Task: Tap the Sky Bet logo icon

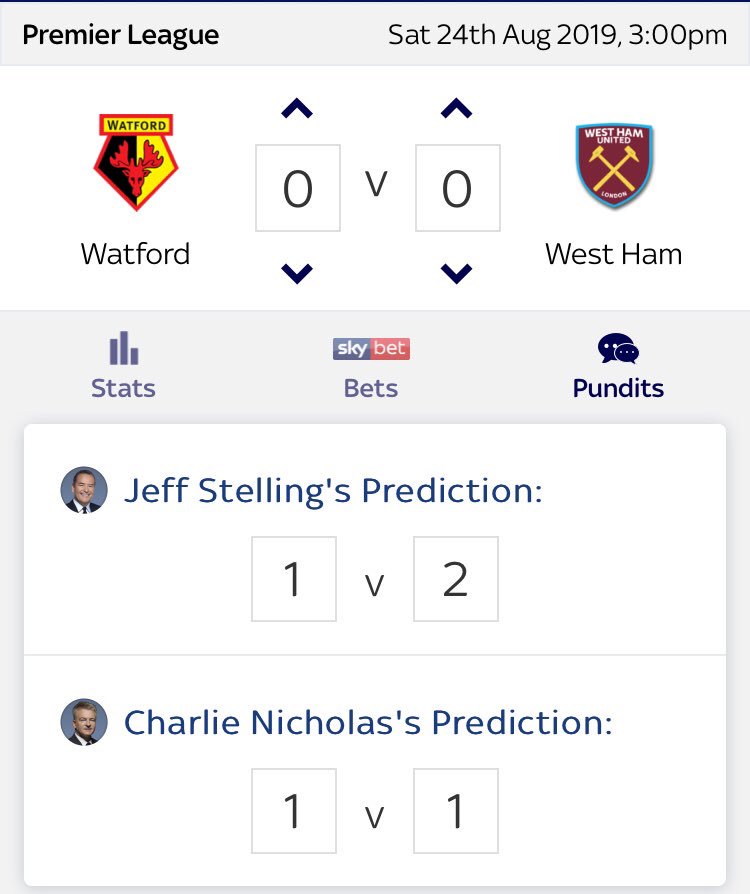Action: (371, 348)
